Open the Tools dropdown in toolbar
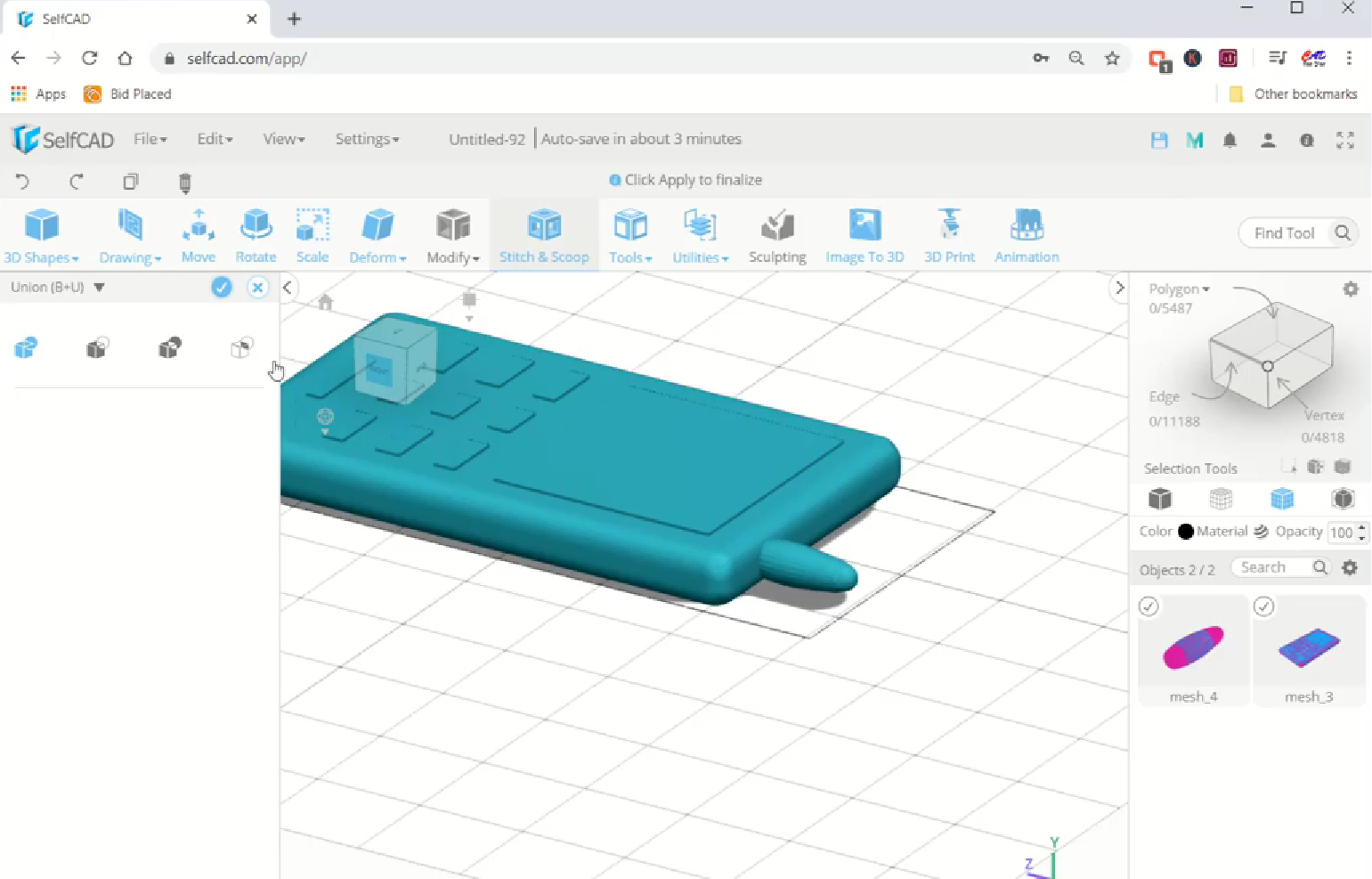The width and height of the screenshot is (1372, 879). [x=630, y=236]
